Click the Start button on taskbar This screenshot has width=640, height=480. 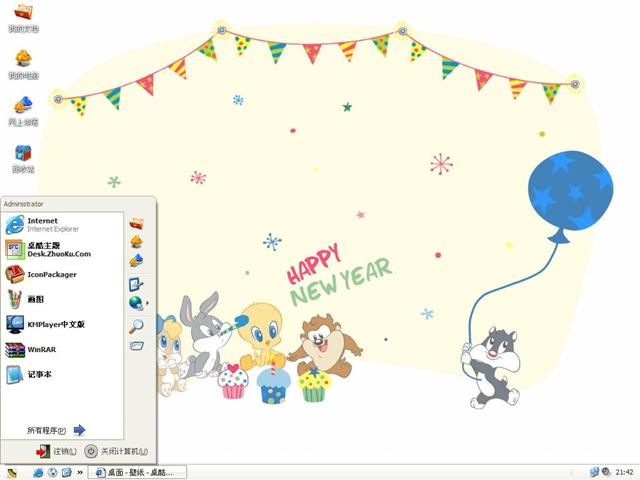(x=13, y=473)
